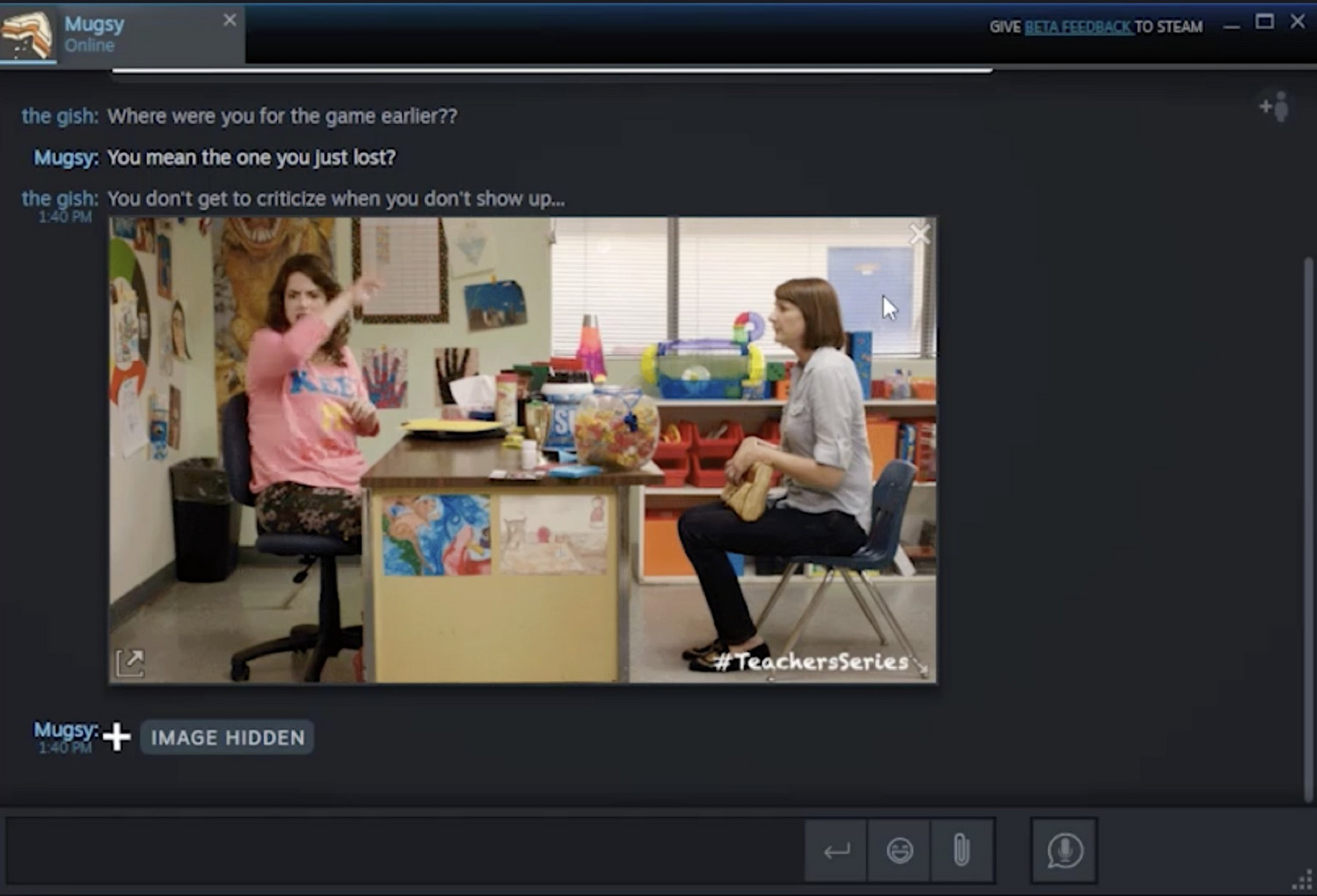Click the 1:40 PM timestamp under the gish
This screenshot has width=1317, height=896.
(65, 217)
